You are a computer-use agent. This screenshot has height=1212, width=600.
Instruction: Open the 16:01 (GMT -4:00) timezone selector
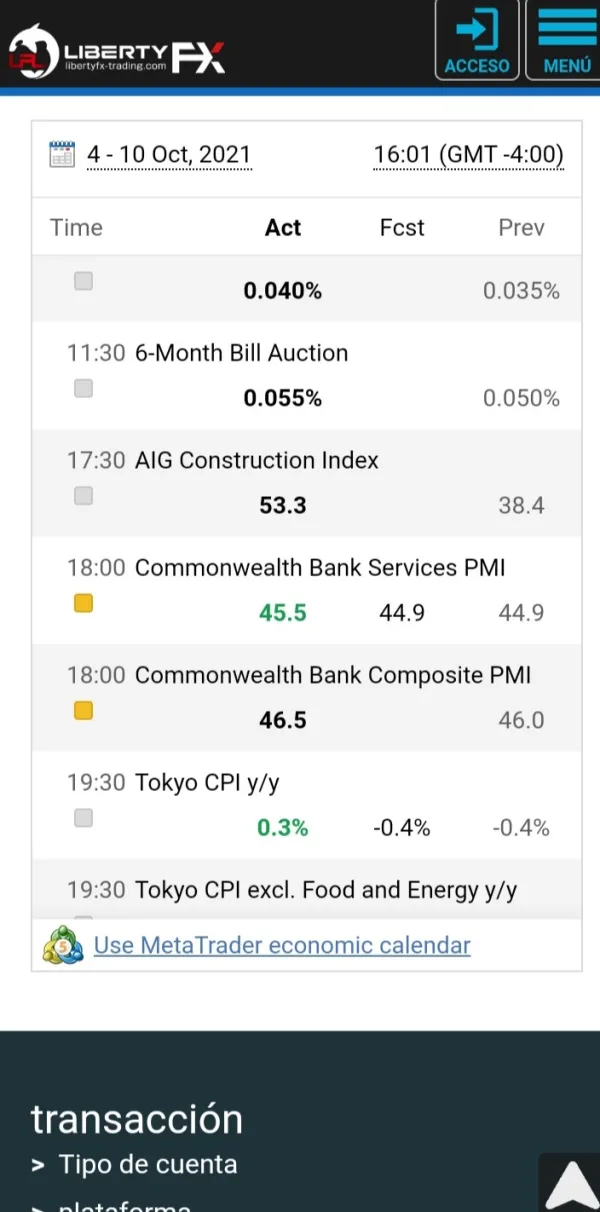468,155
